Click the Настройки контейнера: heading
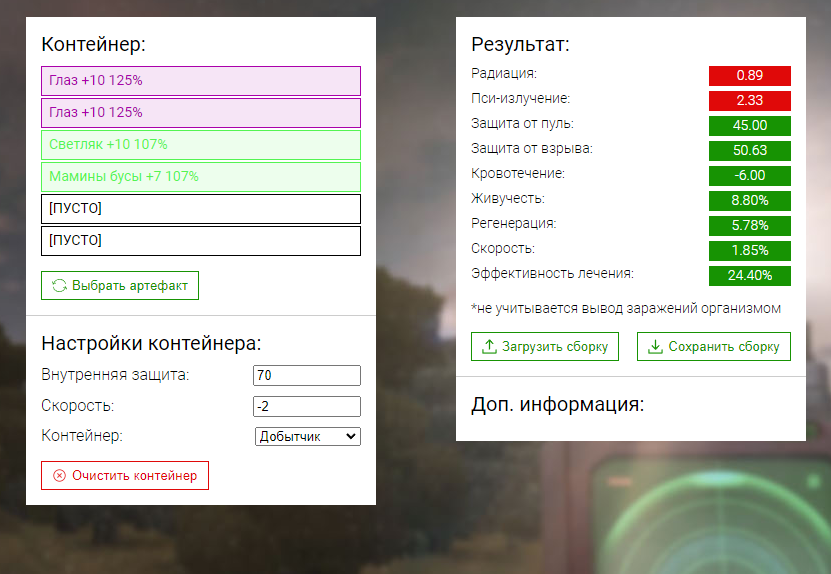The width and height of the screenshot is (831, 574). click(151, 343)
